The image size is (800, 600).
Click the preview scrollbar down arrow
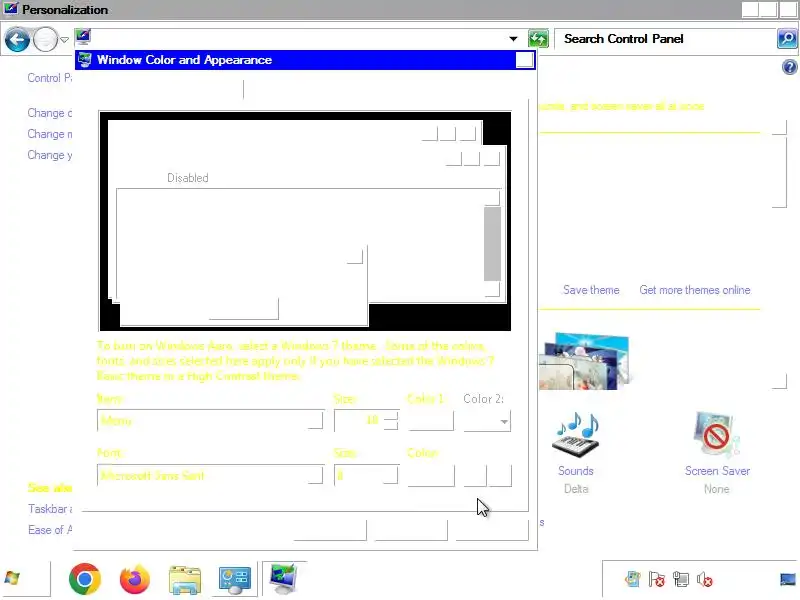click(x=492, y=289)
